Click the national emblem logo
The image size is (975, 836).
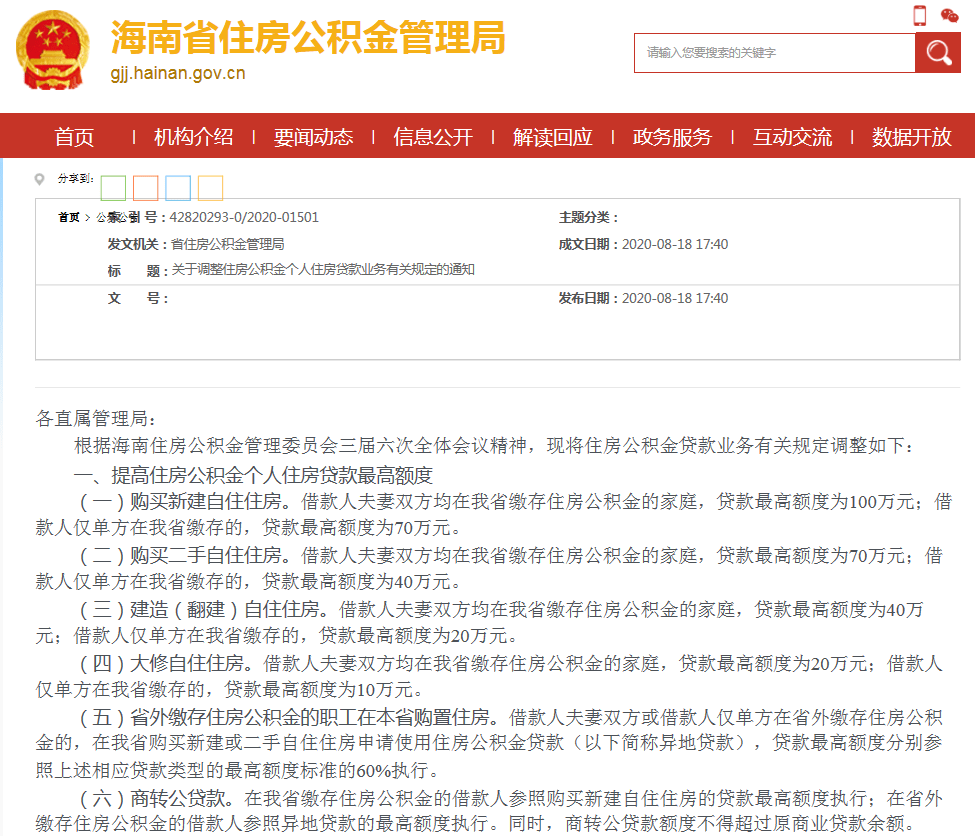click(53, 50)
